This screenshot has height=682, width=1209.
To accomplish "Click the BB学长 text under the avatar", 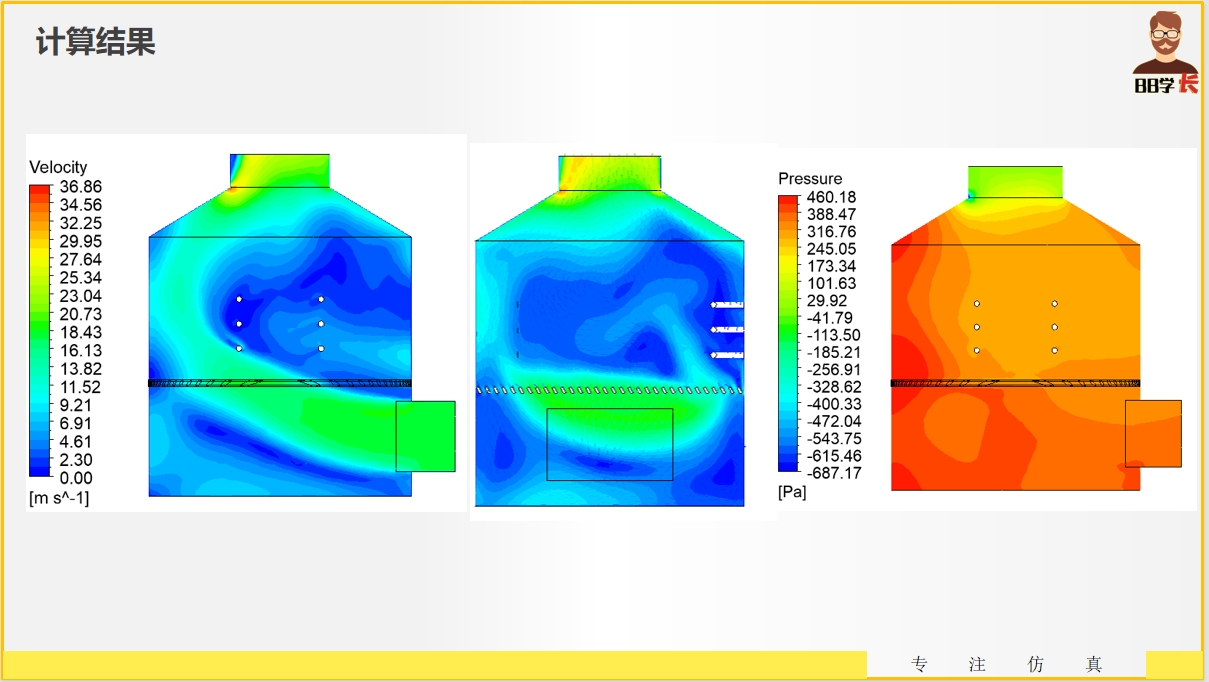I will [1165, 85].
